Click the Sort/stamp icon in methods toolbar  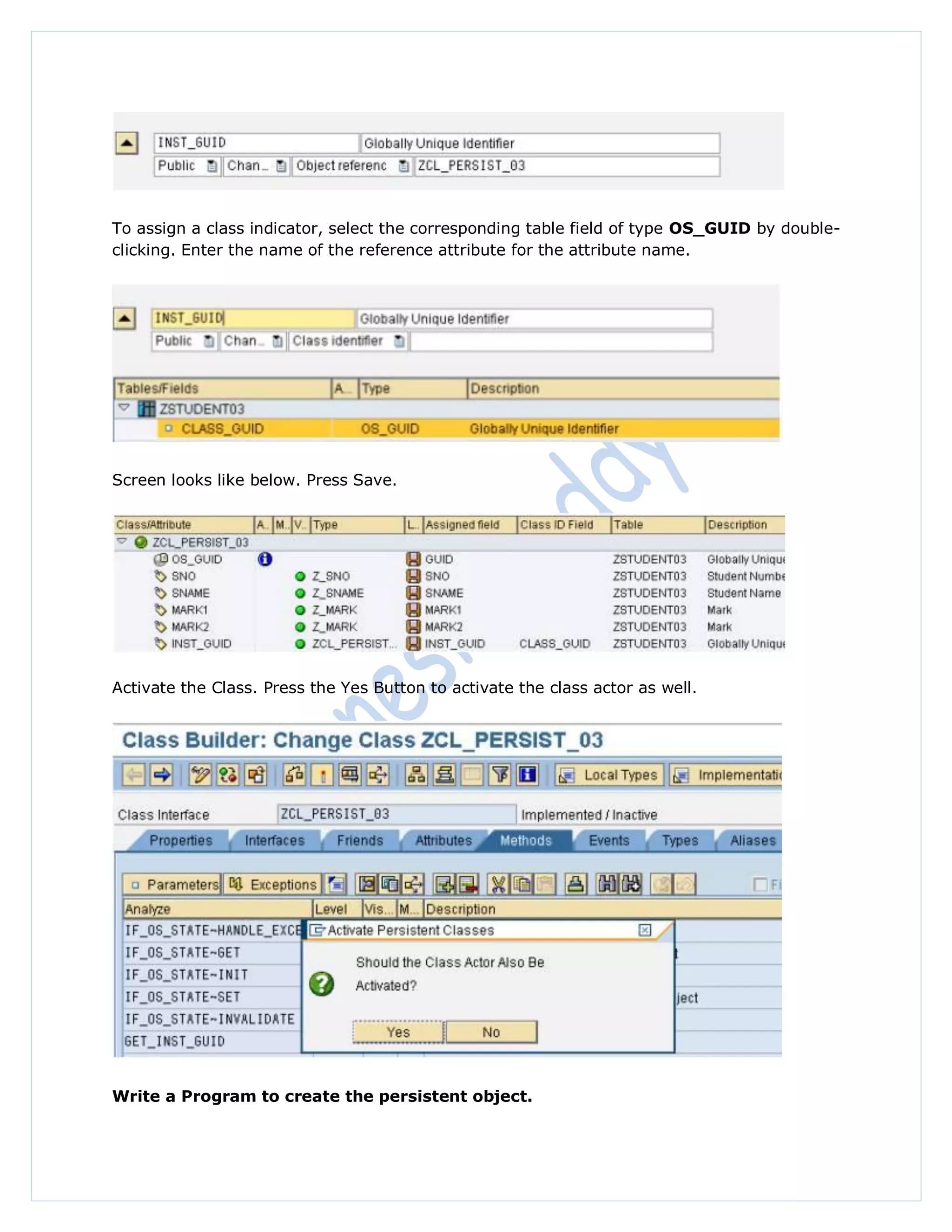(x=575, y=884)
